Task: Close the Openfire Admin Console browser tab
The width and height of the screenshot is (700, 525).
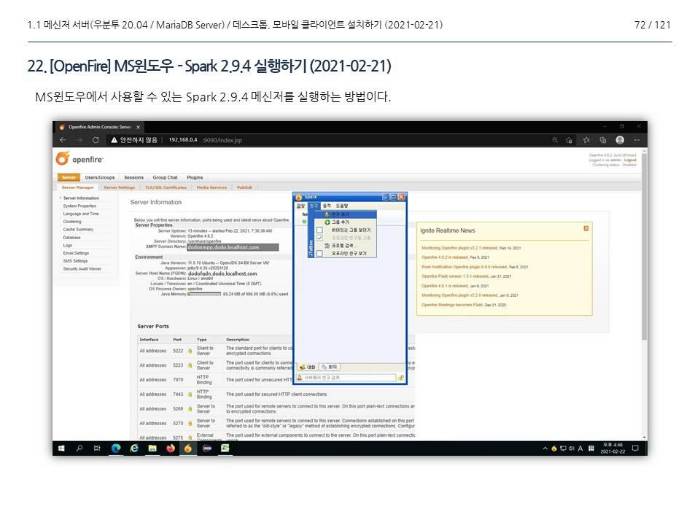Action: coord(138,127)
